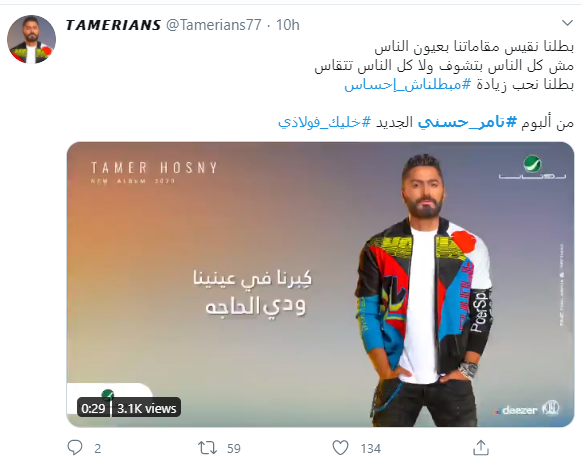Click the deezer logo on the video
The width and height of the screenshot is (582, 462).
pos(520,410)
